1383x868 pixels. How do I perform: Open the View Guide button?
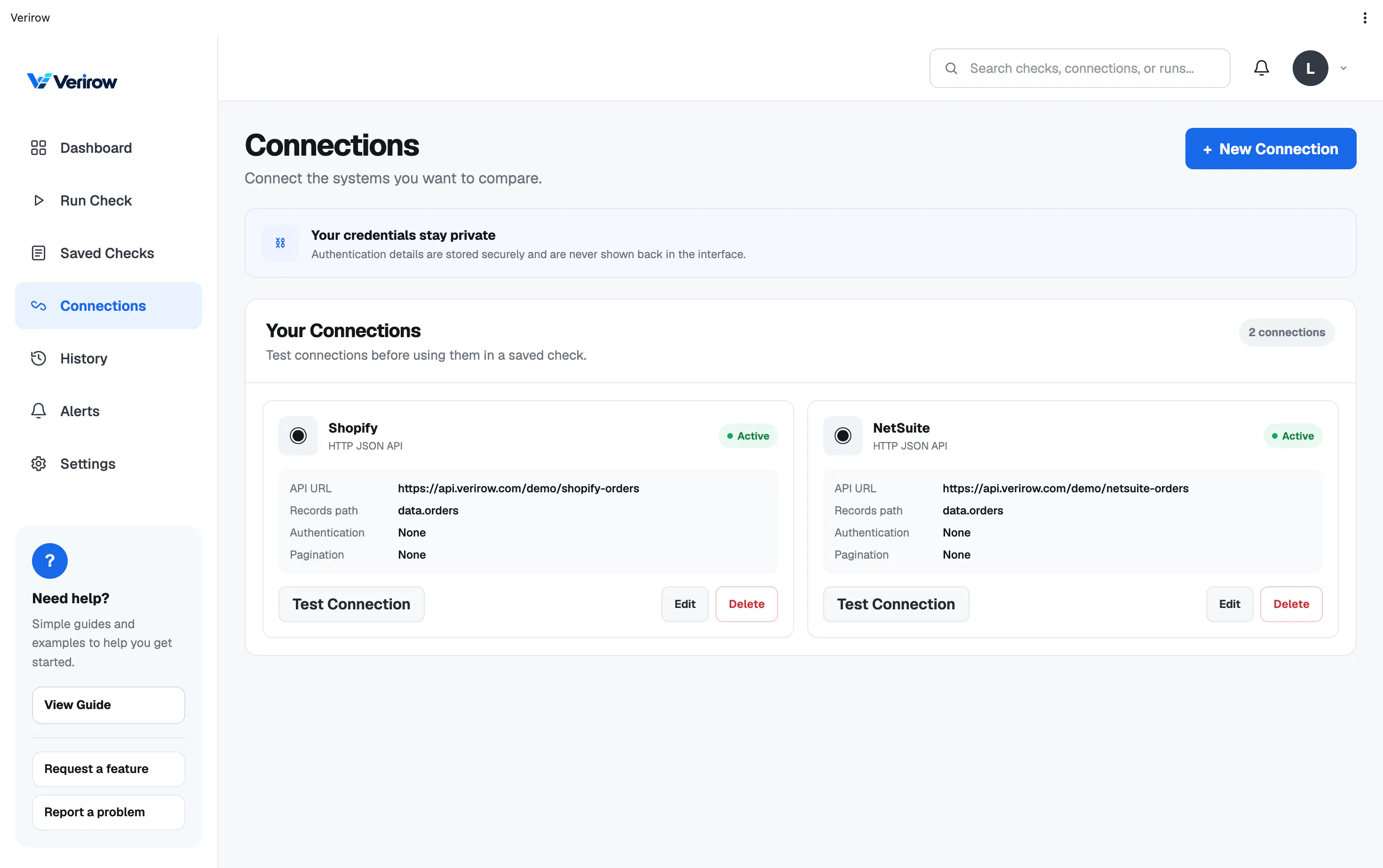[x=109, y=705]
